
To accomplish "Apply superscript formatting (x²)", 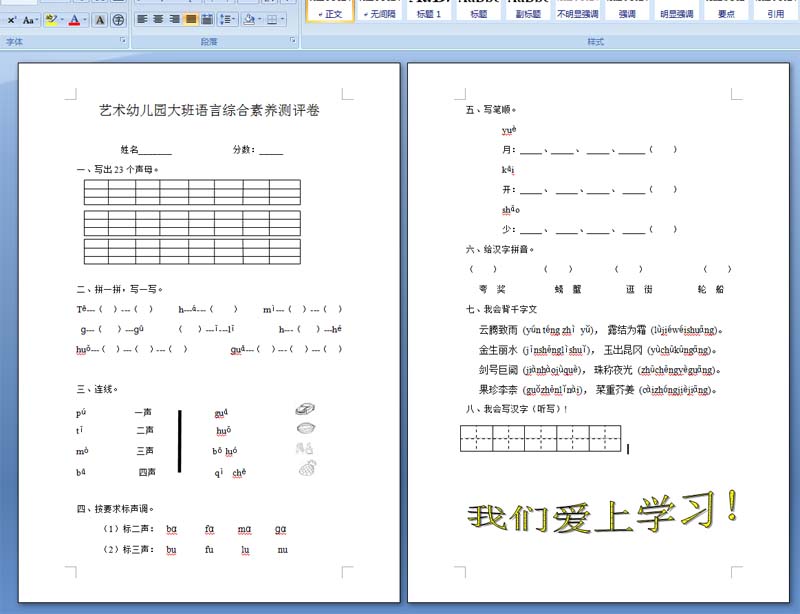I will pyautogui.click(x=11, y=20).
